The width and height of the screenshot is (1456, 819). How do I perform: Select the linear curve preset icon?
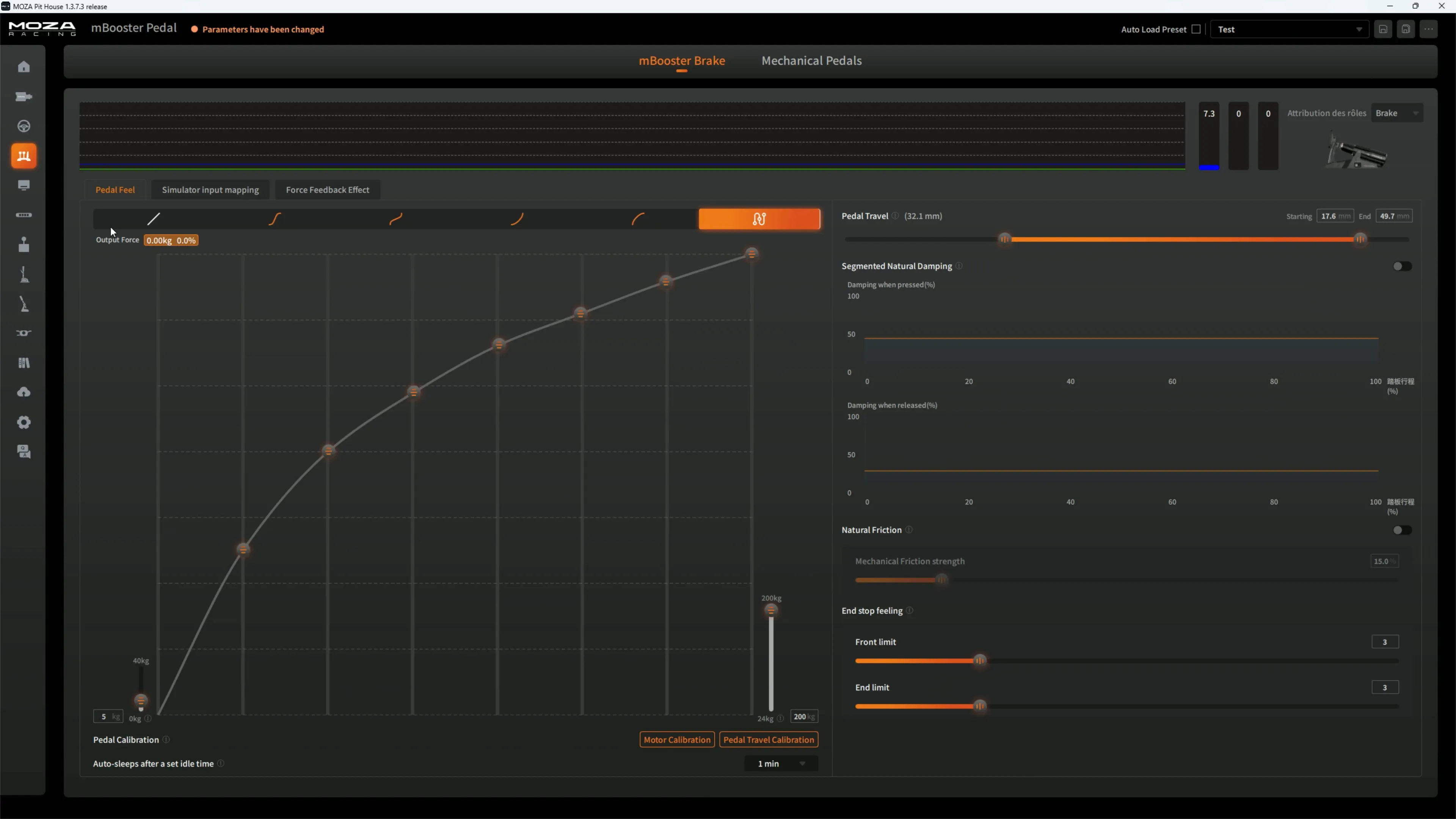[x=154, y=219]
